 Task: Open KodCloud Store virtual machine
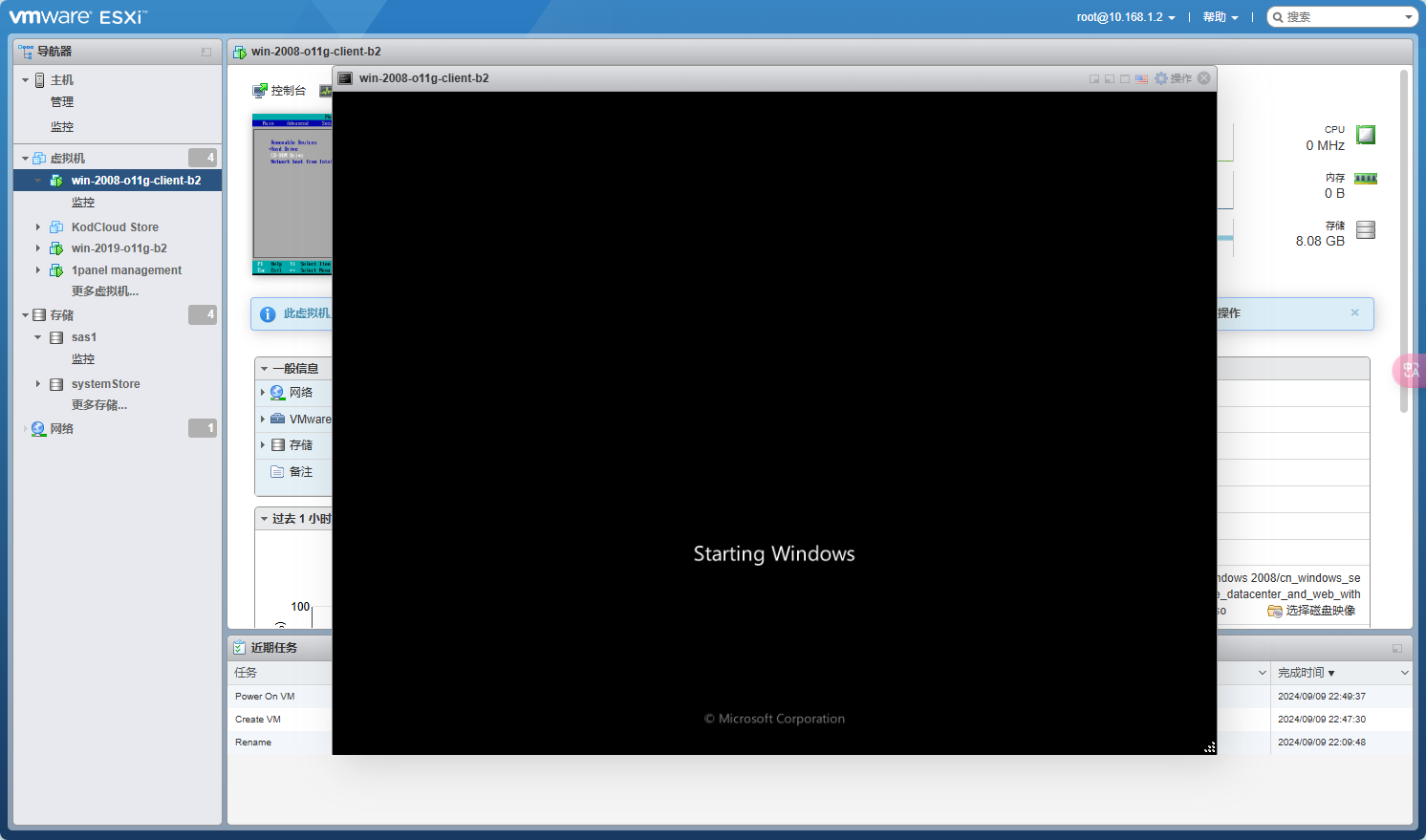pyautogui.click(x=115, y=227)
